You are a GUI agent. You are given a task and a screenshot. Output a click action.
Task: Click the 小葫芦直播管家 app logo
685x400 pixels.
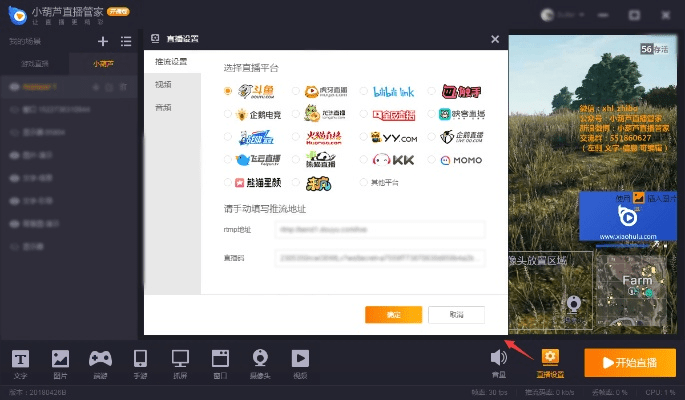(x=18, y=15)
